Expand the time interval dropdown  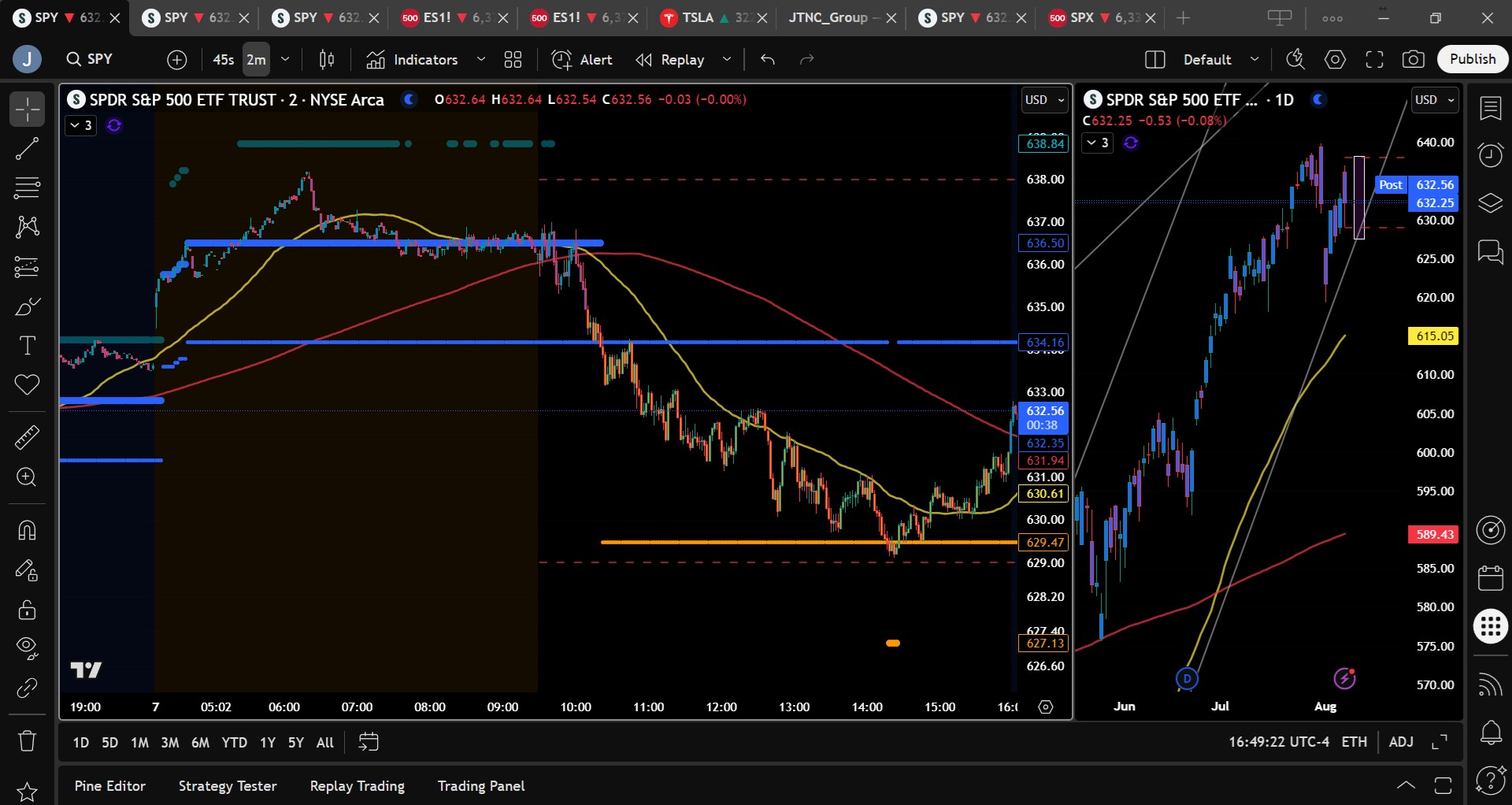[285, 60]
